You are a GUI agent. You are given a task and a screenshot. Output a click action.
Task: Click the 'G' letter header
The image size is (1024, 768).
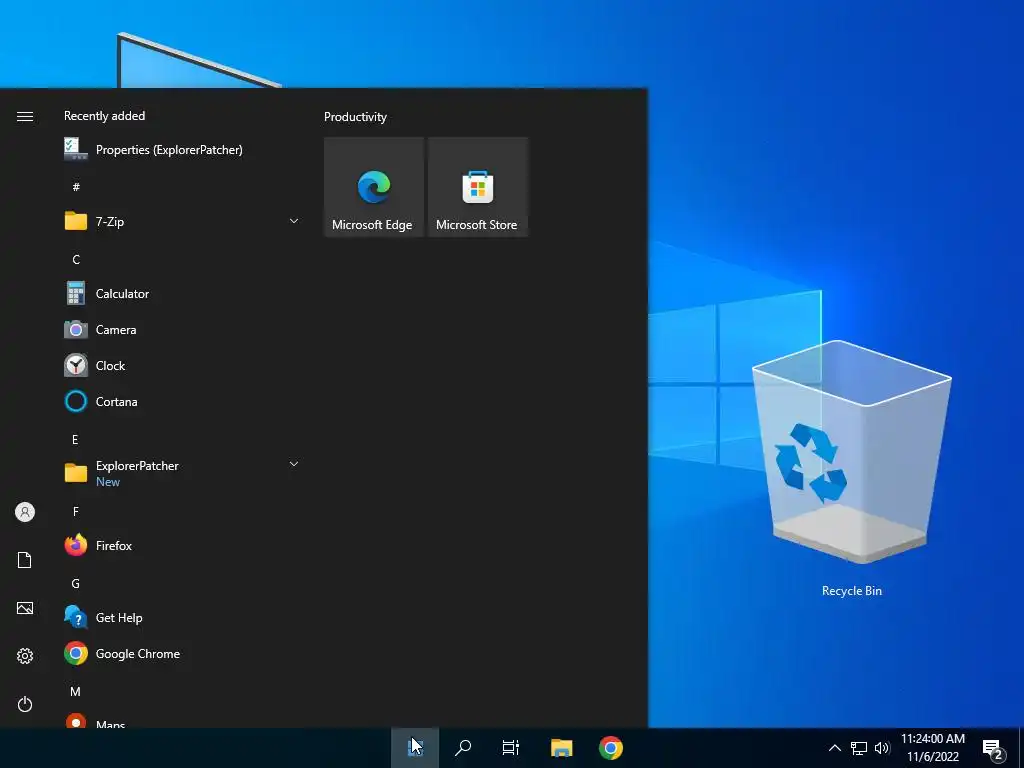click(x=76, y=584)
